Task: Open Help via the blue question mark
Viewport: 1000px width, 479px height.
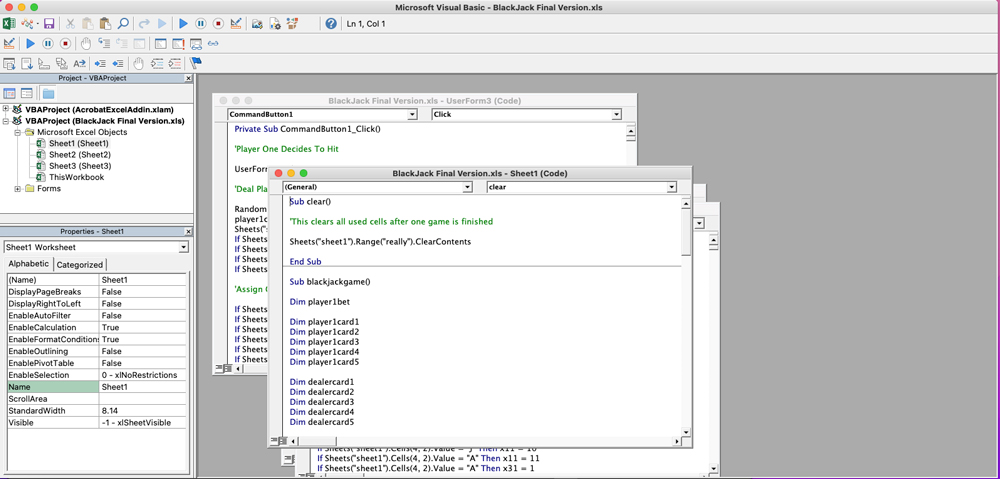Action: click(x=331, y=23)
